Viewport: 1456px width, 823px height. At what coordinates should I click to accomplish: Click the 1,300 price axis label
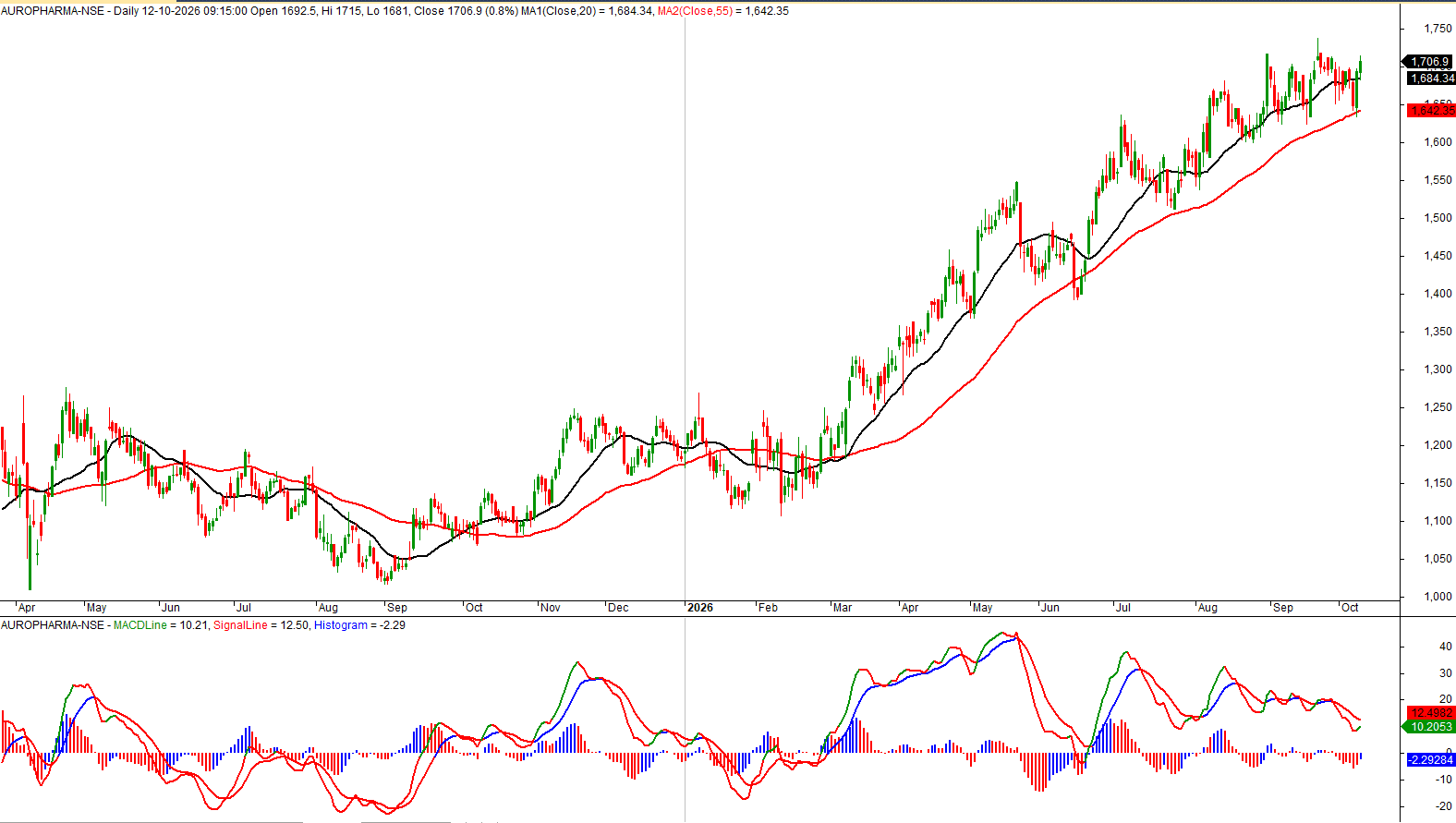[1438, 369]
